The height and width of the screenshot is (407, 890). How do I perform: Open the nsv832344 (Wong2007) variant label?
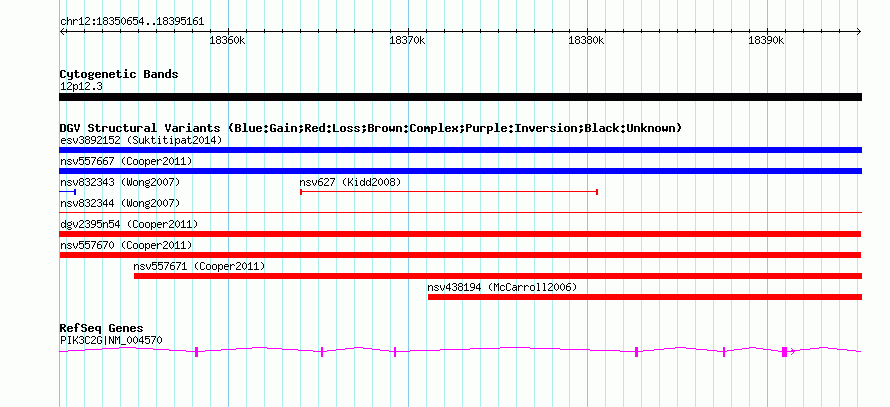pyautogui.click(x=120, y=203)
